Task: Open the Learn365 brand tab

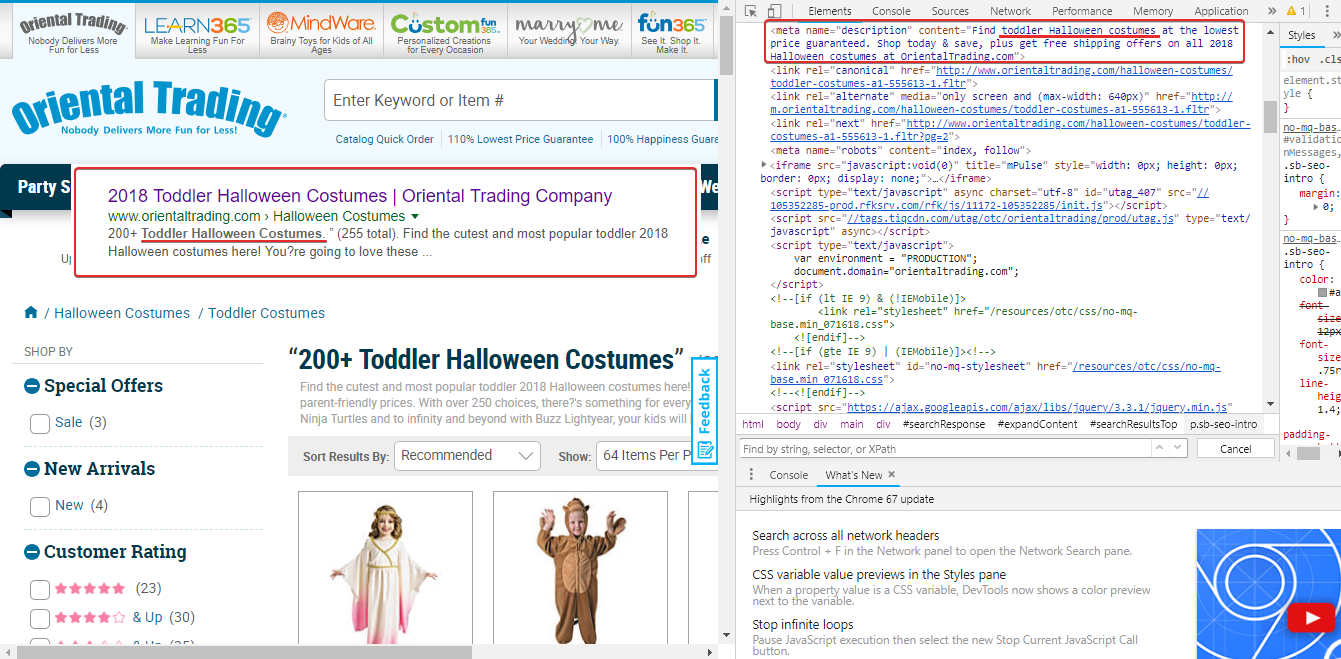Action: (197, 33)
